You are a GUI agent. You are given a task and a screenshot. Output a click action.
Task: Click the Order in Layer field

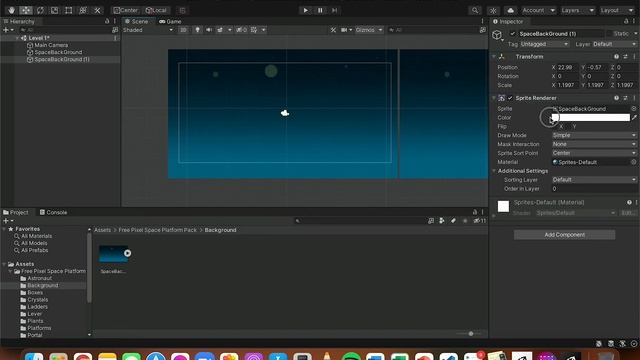pyautogui.click(x=594, y=189)
